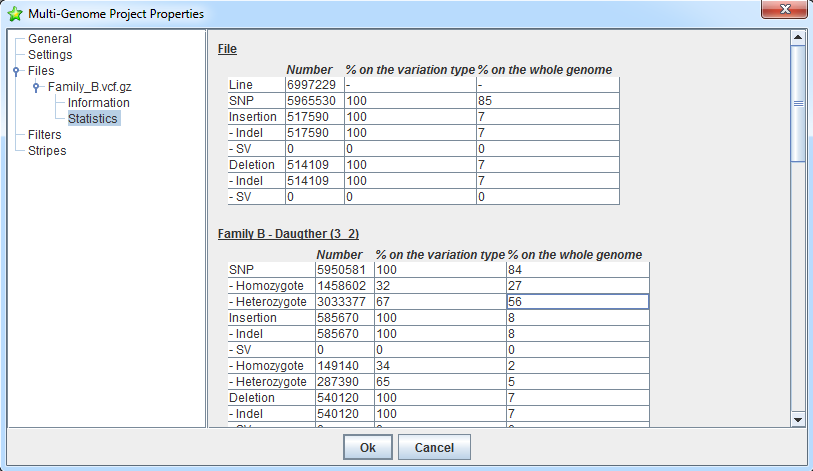Open the Information tree item
This screenshot has height=471, width=813.
click(98, 103)
